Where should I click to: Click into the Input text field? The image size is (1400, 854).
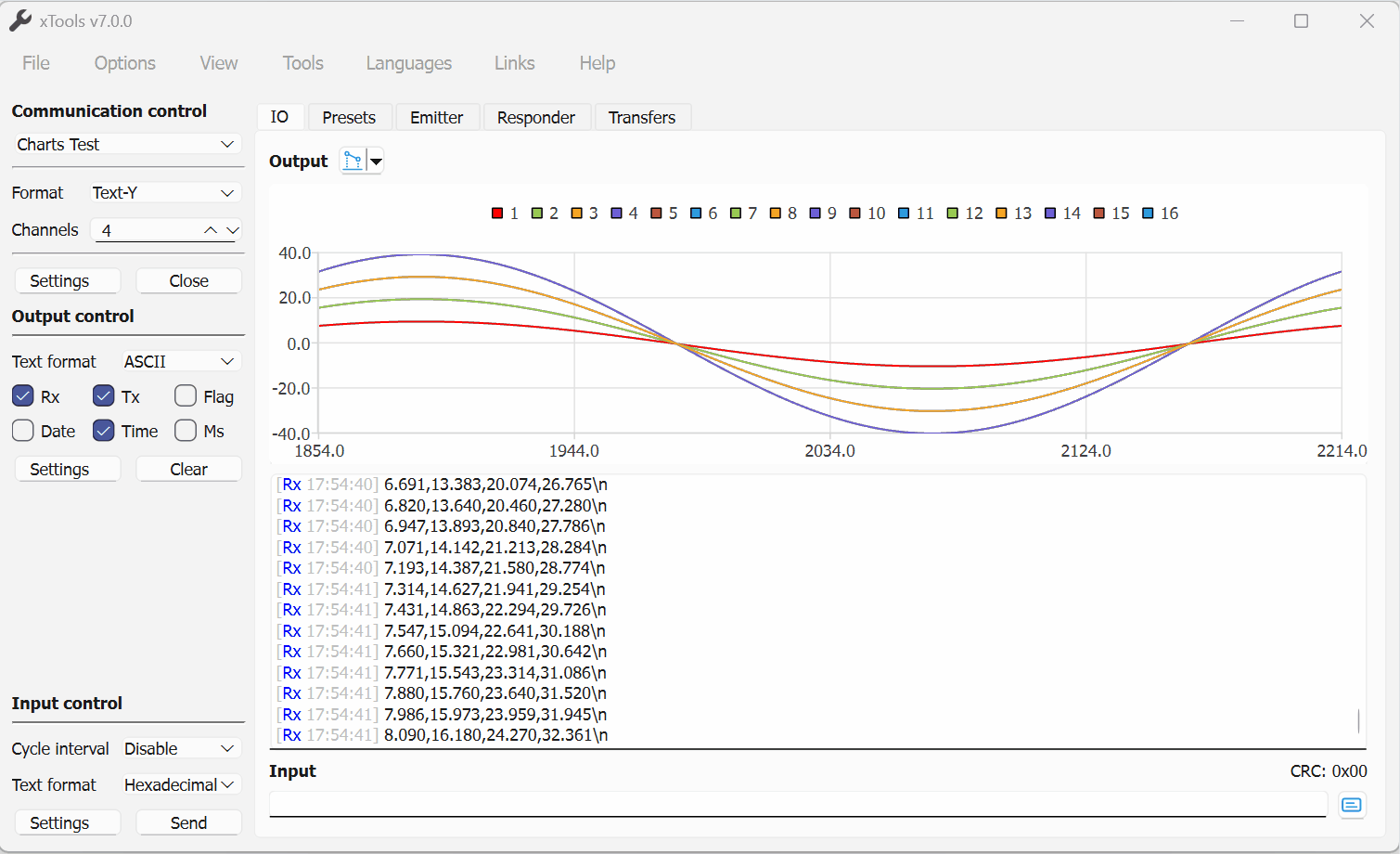(x=796, y=804)
